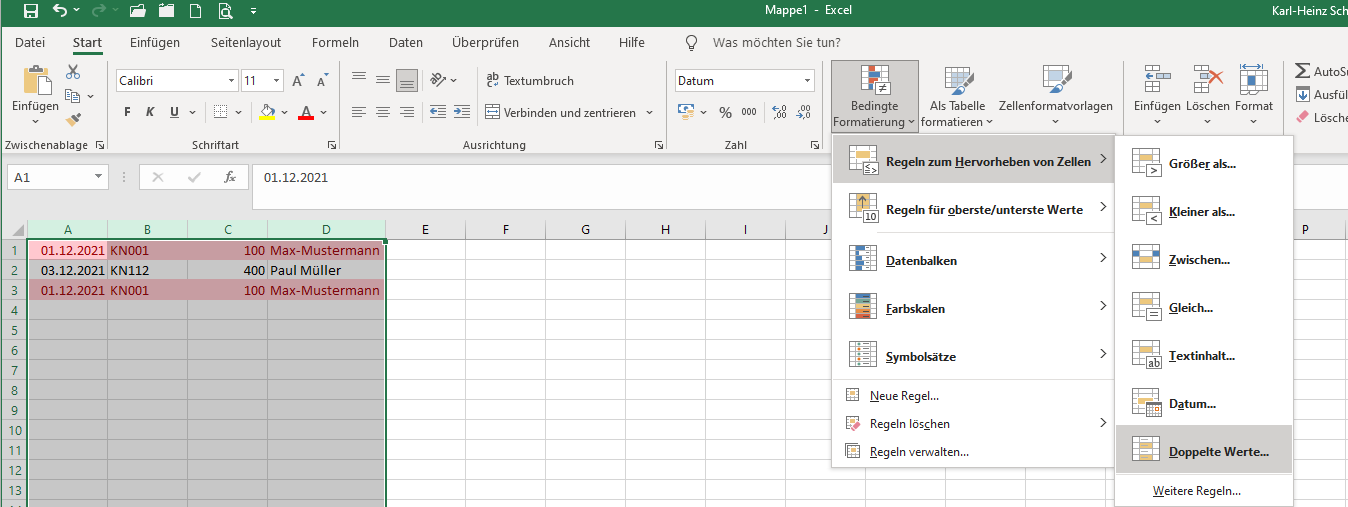Open the Datum number format dropdown
Image resolution: width=1348 pixels, height=507 pixels.
pyautogui.click(x=807, y=81)
